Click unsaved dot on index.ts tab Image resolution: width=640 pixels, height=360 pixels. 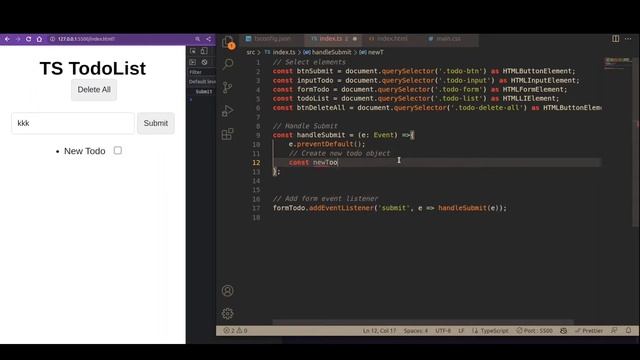click(x=355, y=39)
